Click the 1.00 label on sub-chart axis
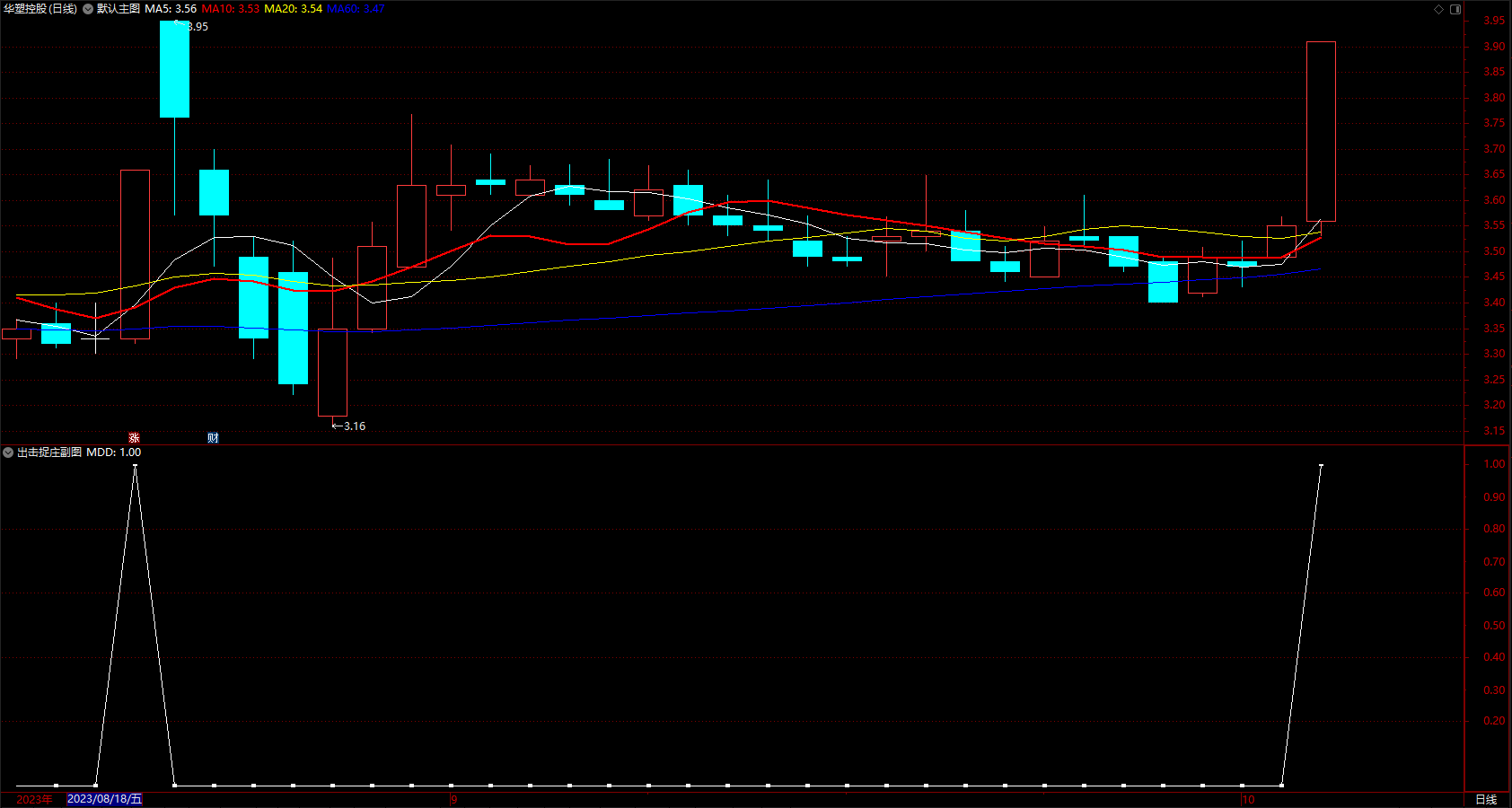This screenshot has height=808, width=1512. tap(1494, 464)
